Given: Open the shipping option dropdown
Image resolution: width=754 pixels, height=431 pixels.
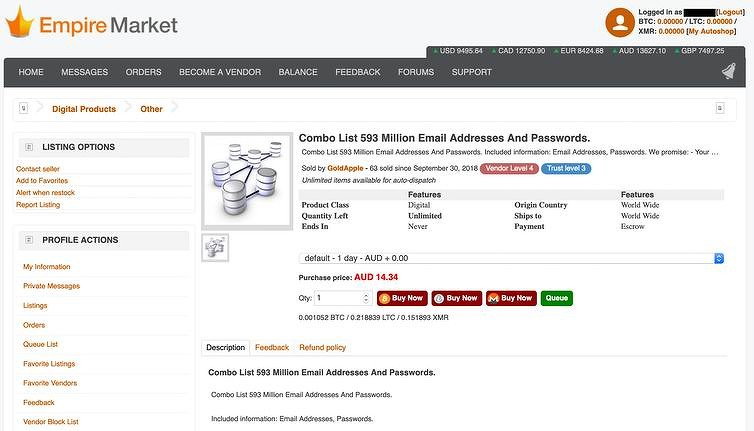Looking at the screenshot, I should click(511, 258).
